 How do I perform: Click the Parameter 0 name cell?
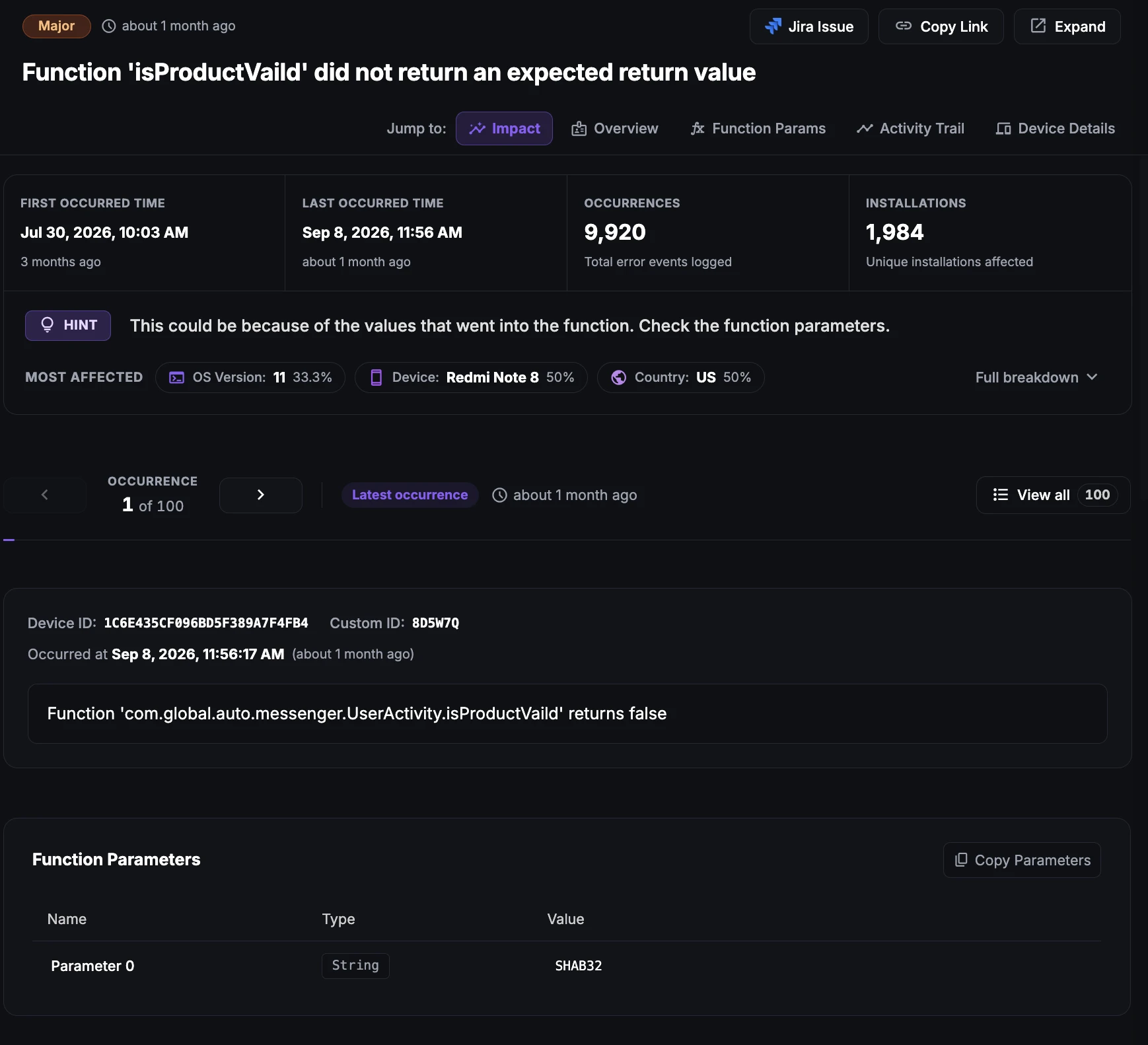coord(92,966)
